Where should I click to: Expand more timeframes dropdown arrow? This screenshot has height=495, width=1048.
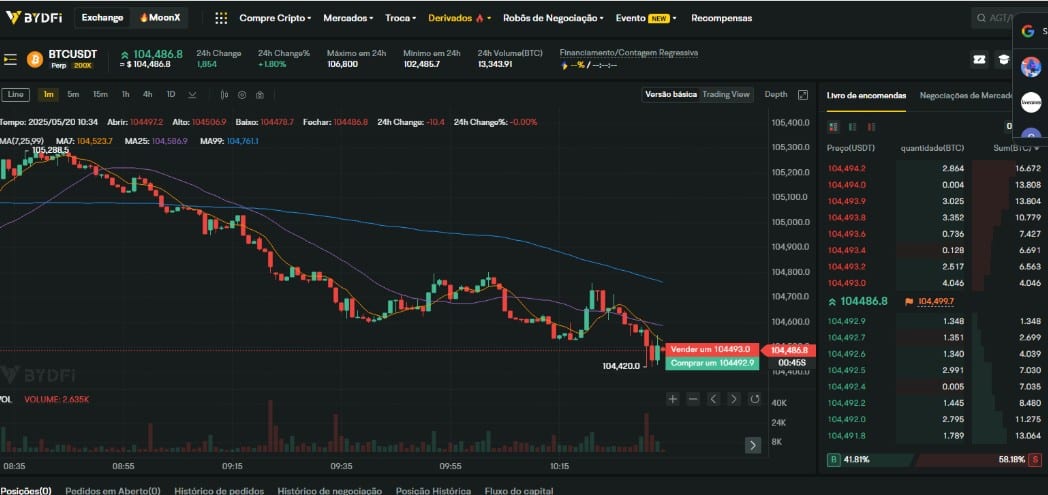pyautogui.click(x=192, y=95)
